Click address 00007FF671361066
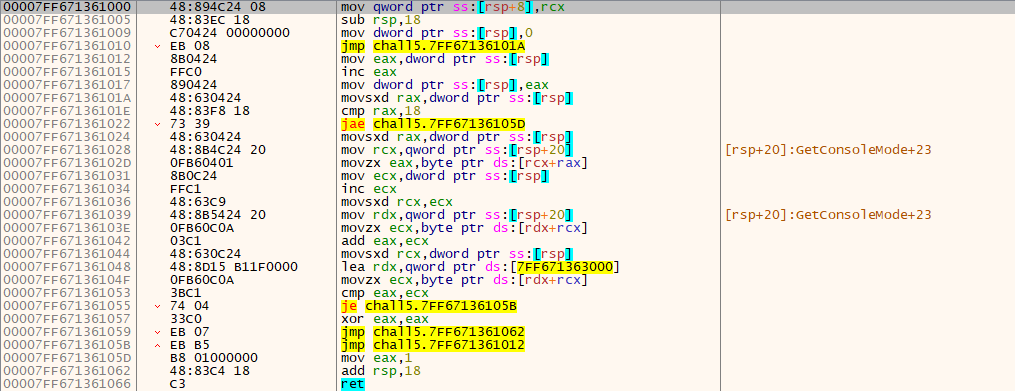The width and height of the screenshot is (1015, 391). click(66, 383)
